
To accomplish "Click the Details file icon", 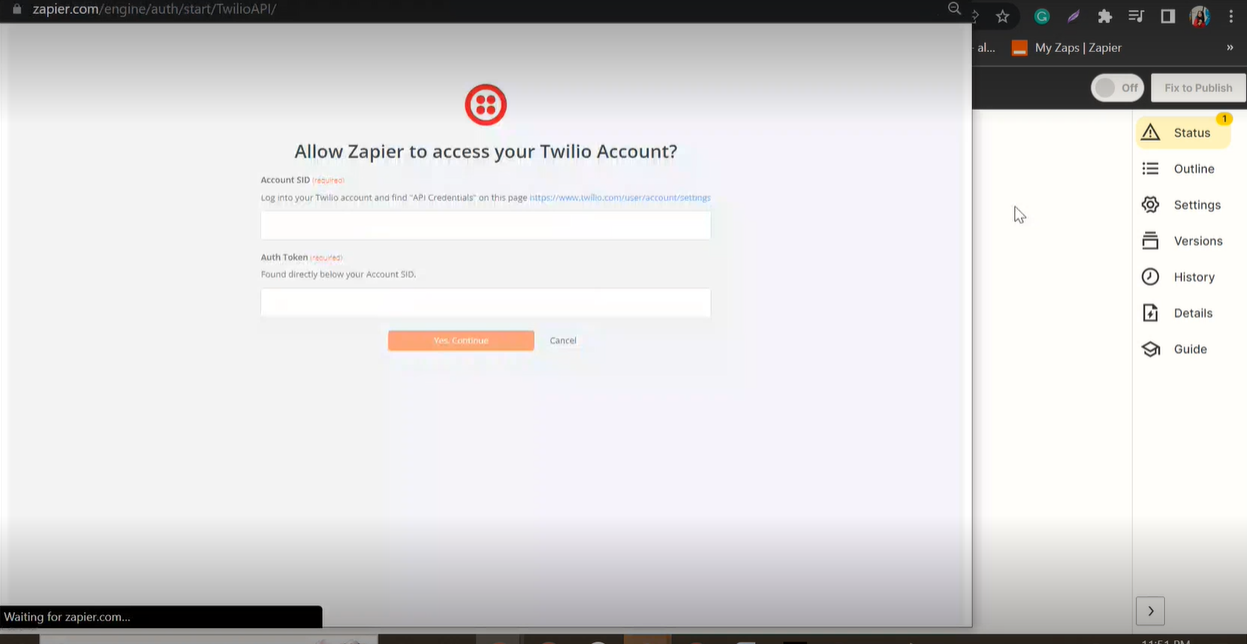I will coord(1150,313).
